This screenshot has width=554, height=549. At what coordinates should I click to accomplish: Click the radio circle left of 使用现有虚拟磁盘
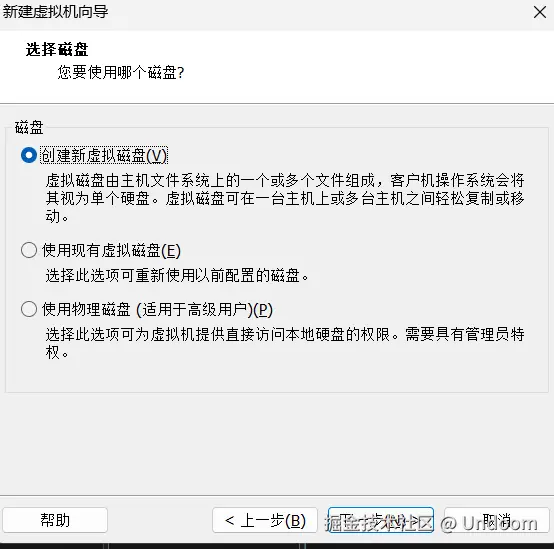(x=29, y=250)
